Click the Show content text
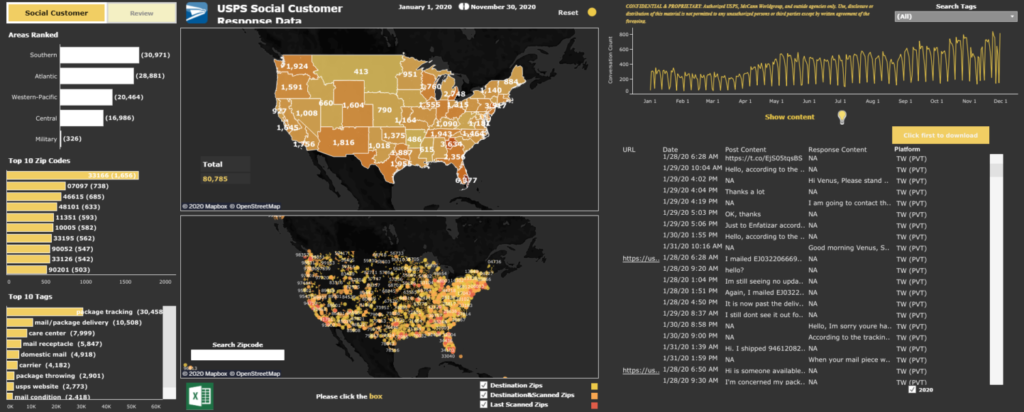 click(790, 117)
